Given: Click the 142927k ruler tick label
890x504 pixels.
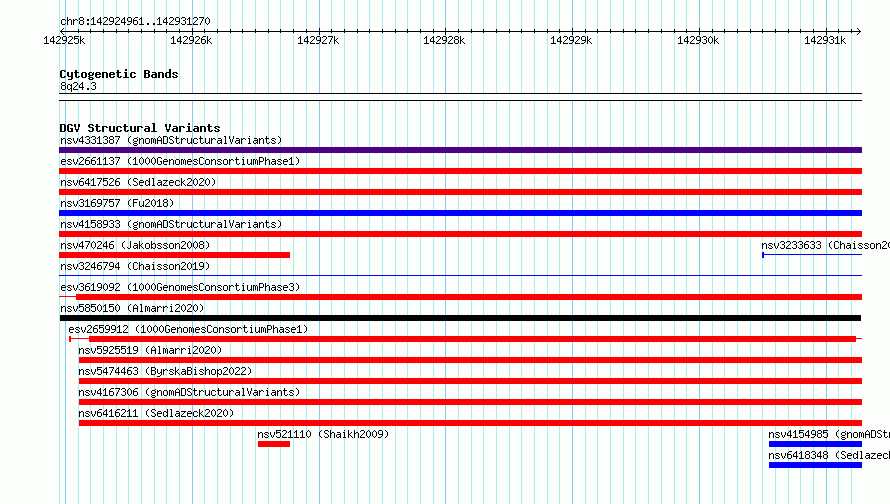Looking at the screenshot, I should 318,40.
